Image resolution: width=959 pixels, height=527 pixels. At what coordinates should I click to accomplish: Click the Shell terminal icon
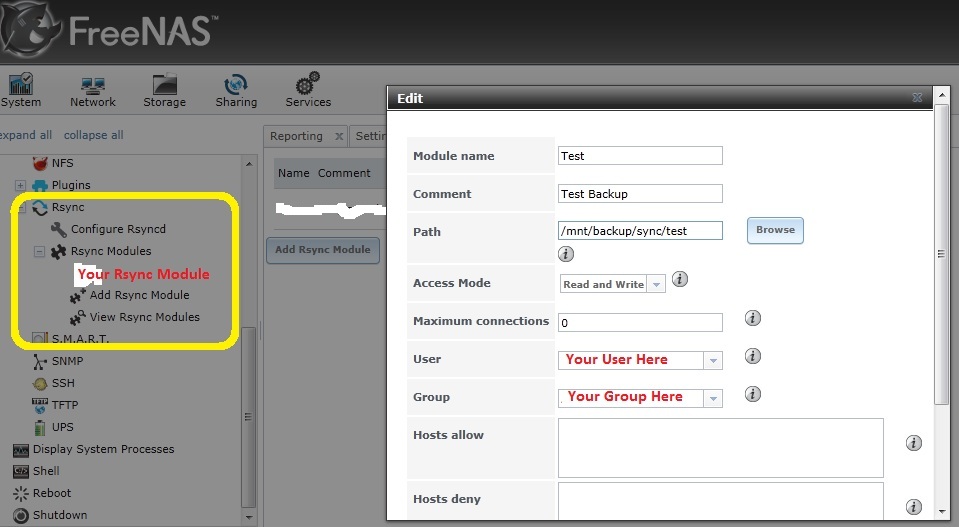point(21,471)
